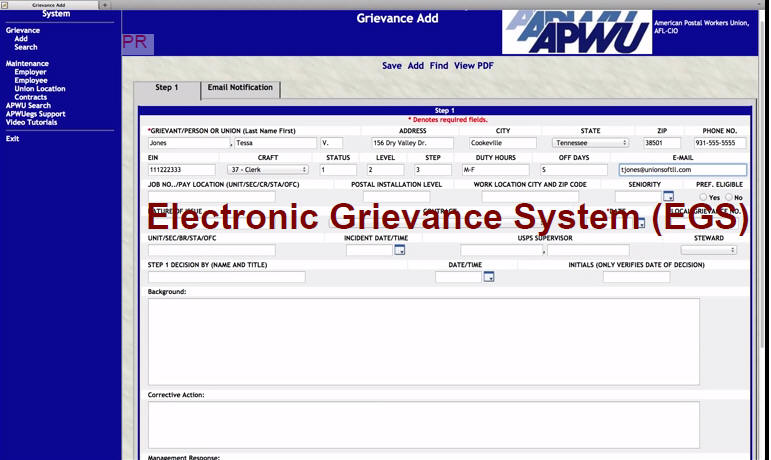Click the City field containing Cookeville
Screen dimensions: 771x460
[x=503, y=143]
